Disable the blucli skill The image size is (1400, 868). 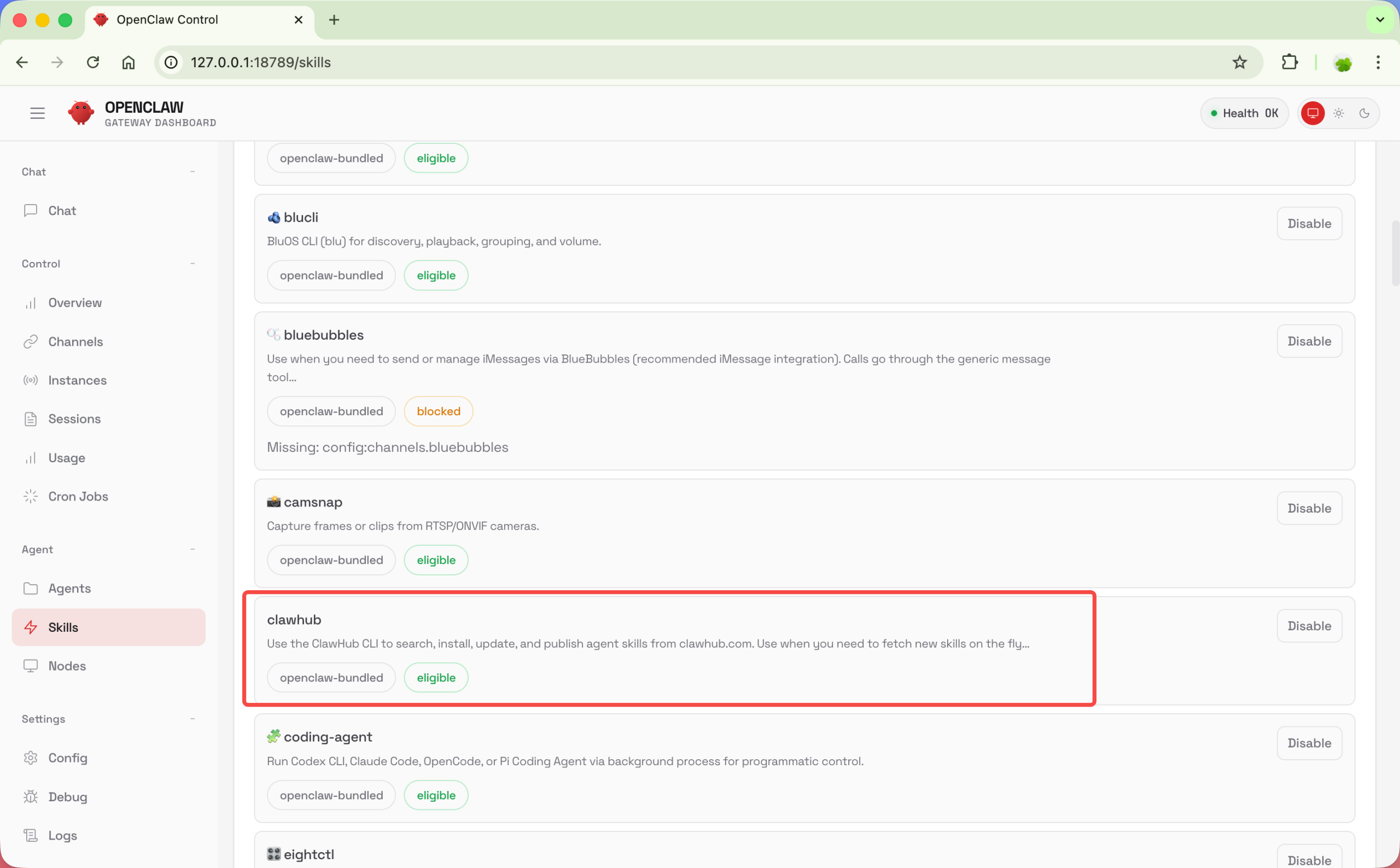coord(1308,223)
